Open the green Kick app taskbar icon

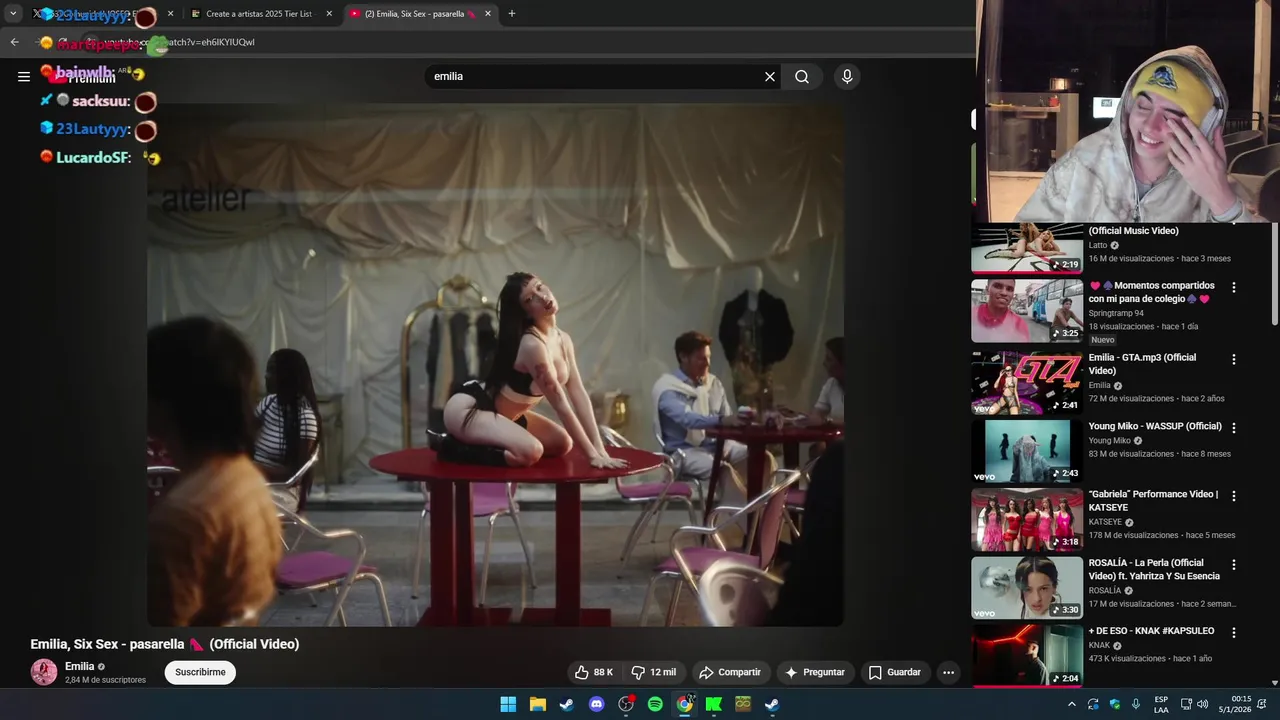coord(714,704)
